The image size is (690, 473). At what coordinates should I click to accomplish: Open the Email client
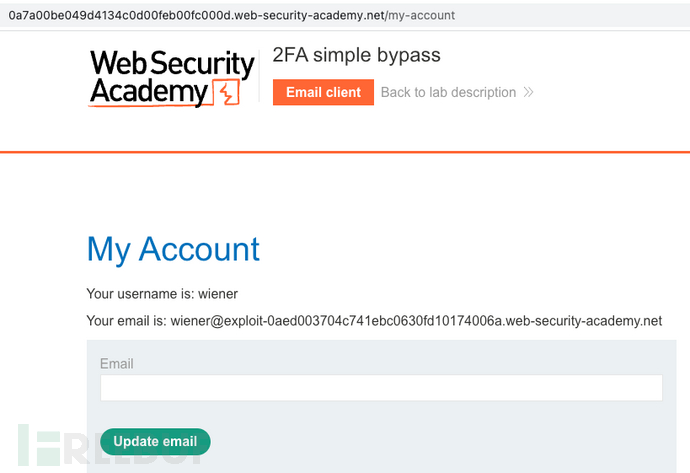[323, 92]
